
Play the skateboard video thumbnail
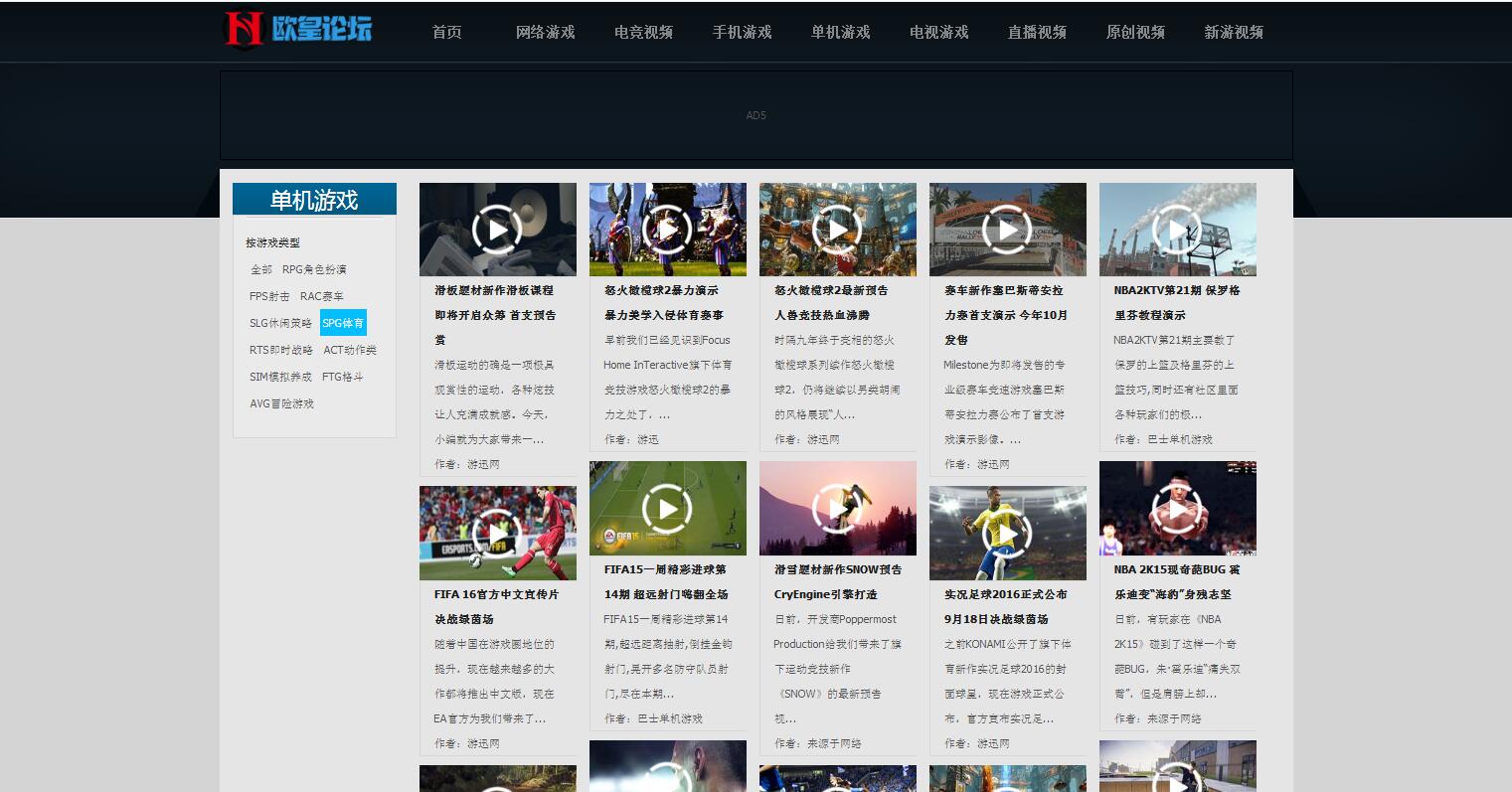497,230
